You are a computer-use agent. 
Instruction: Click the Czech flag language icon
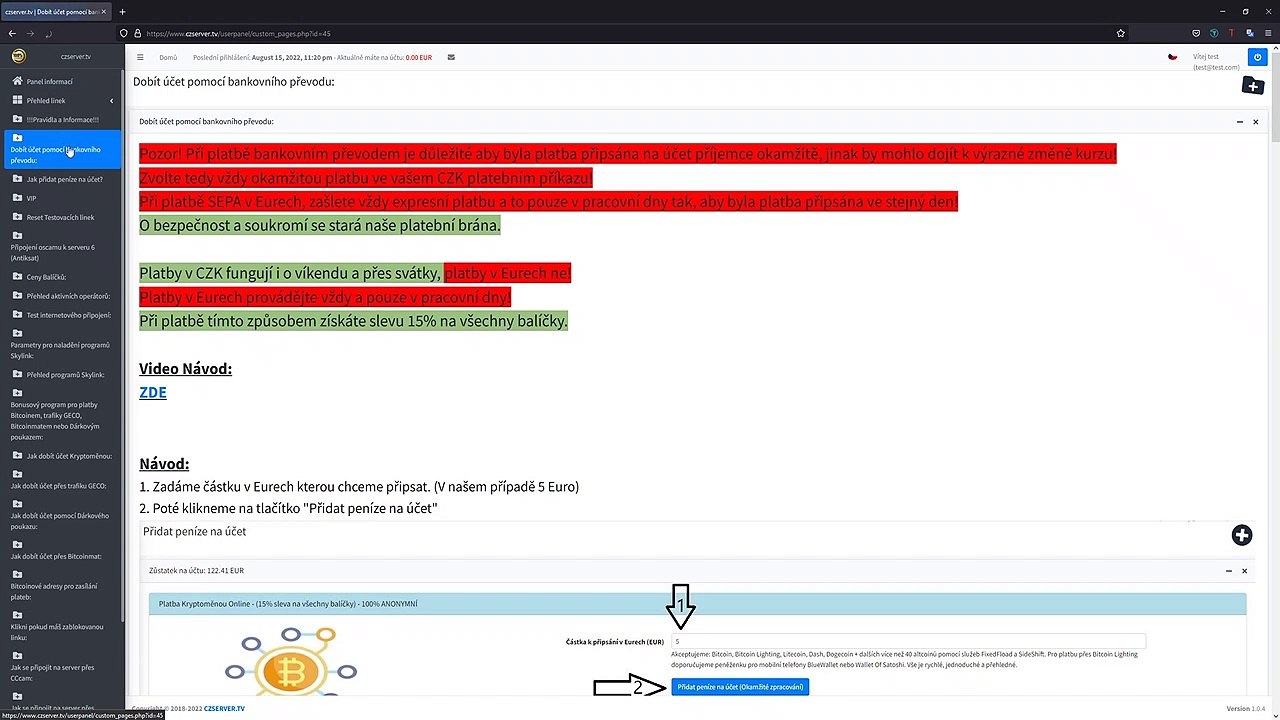(1173, 57)
